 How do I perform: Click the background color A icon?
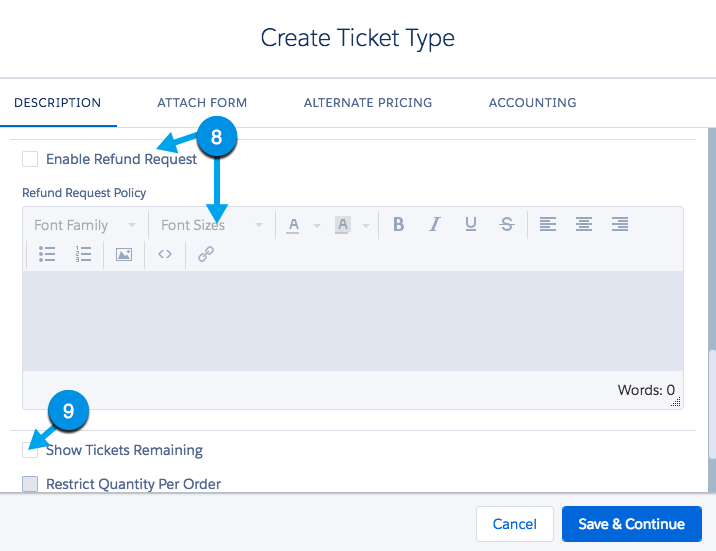343,225
